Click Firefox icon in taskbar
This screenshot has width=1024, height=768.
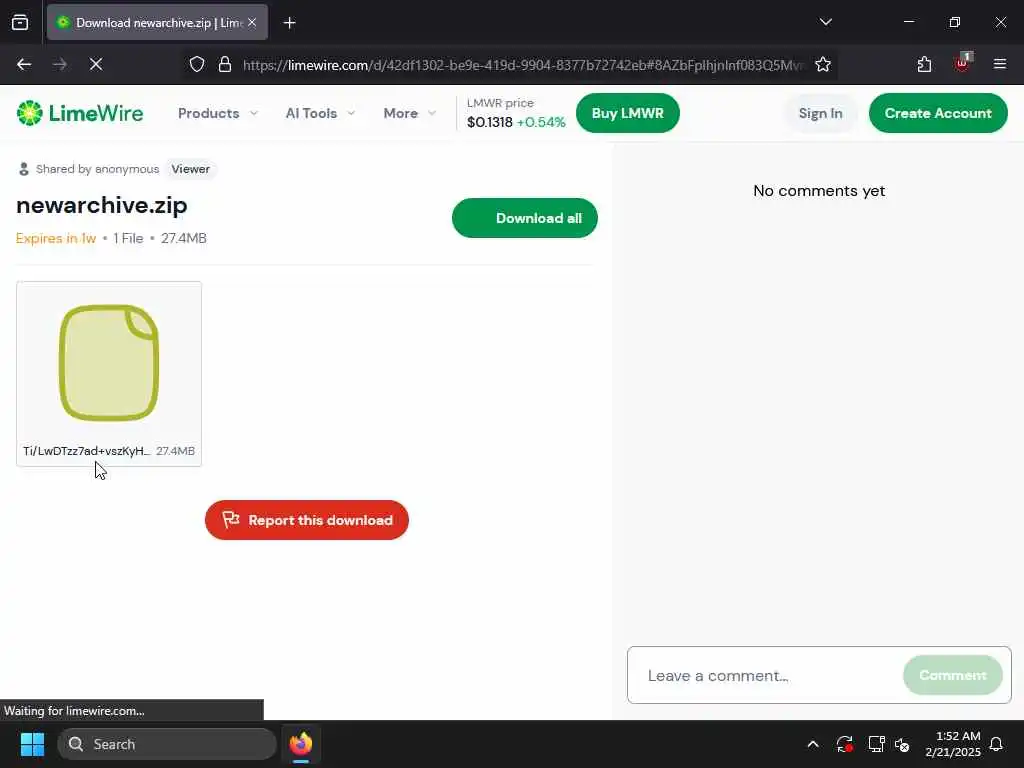click(301, 744)
